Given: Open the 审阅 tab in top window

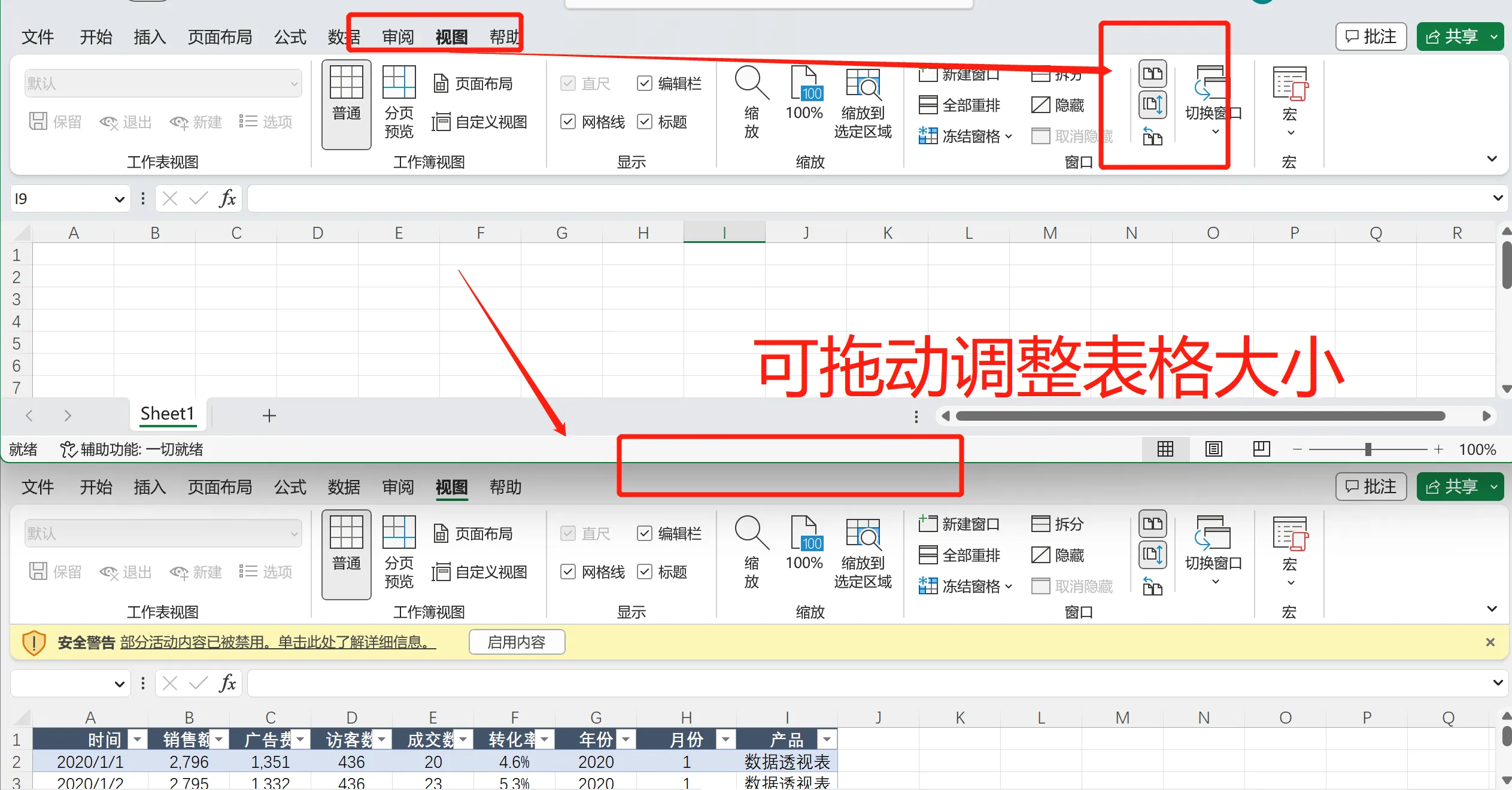Looking at the screenshot, I should pyautogui.click(x=397, y=37).
